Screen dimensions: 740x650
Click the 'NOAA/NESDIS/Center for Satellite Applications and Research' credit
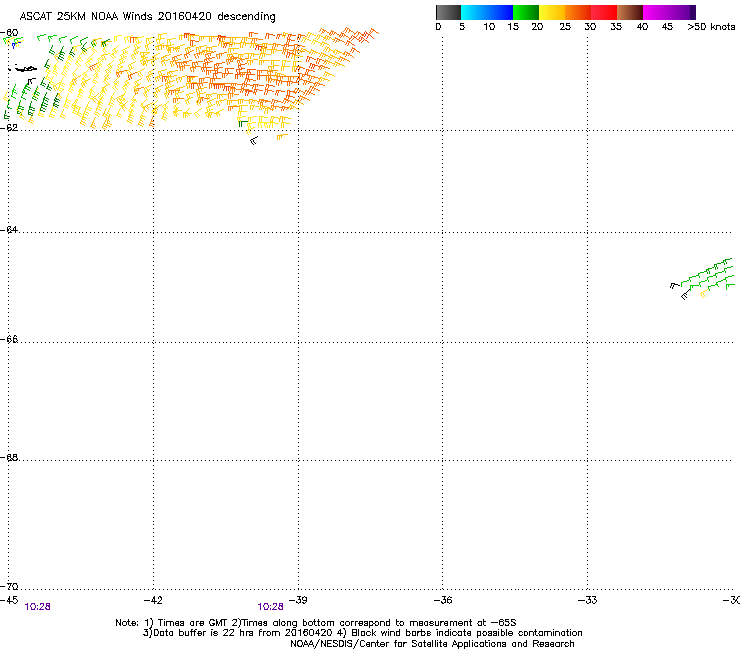pos(432,644)
